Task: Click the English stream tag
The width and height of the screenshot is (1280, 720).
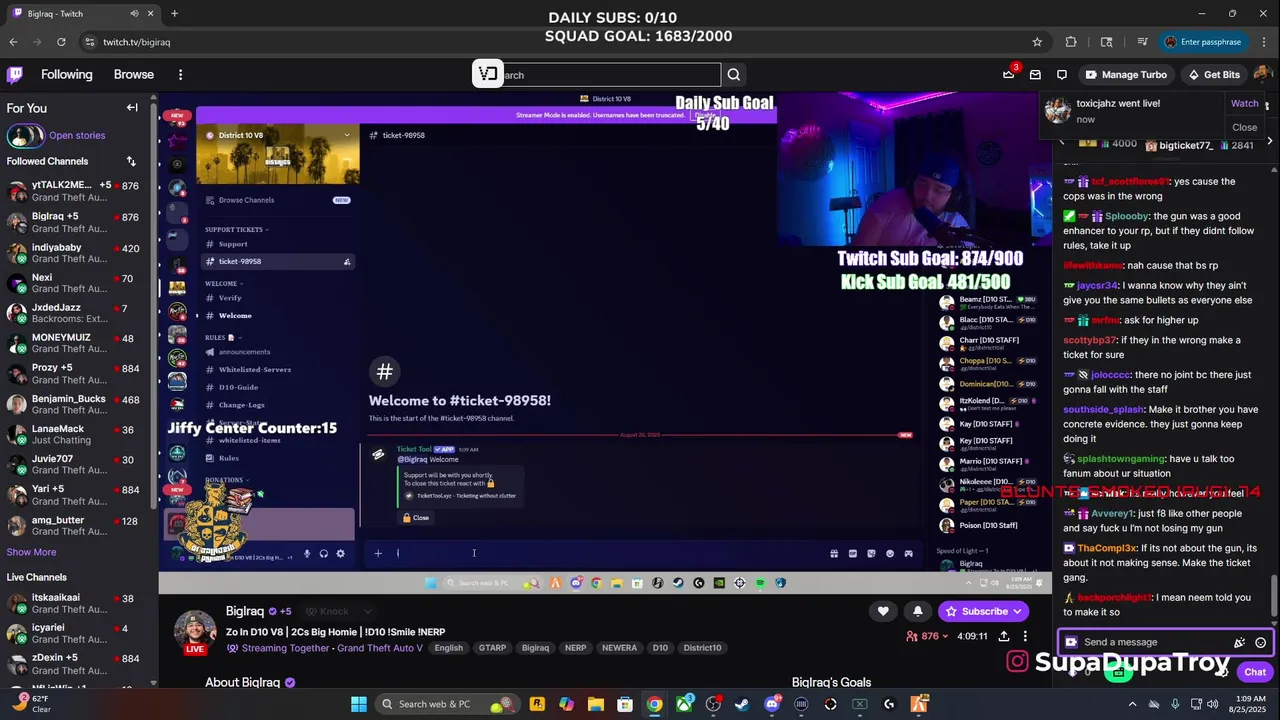Action: pyautogui.click(x=449, y=648)
